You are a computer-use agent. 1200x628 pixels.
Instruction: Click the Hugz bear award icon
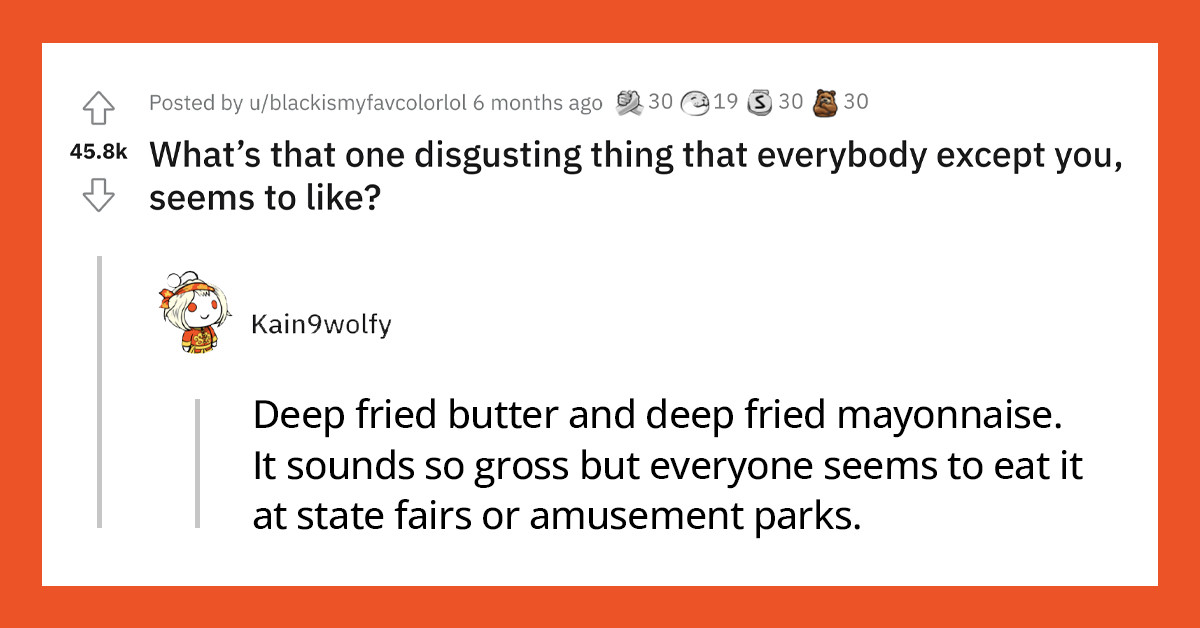coord(828,101)
